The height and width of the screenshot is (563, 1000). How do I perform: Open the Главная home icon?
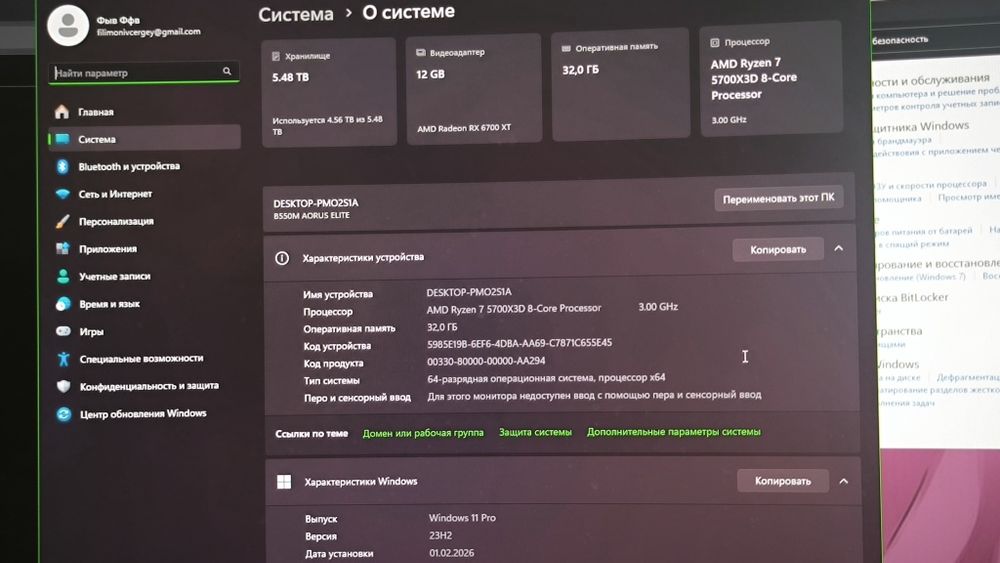click(62, 112)
